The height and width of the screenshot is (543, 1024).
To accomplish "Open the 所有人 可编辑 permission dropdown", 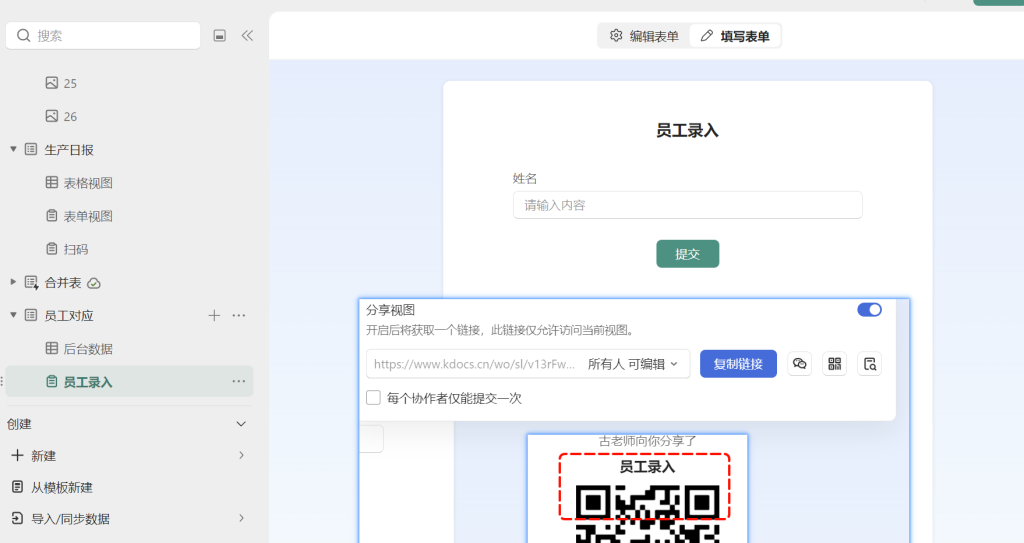I will pyautogui.click(x=632, y=364).
